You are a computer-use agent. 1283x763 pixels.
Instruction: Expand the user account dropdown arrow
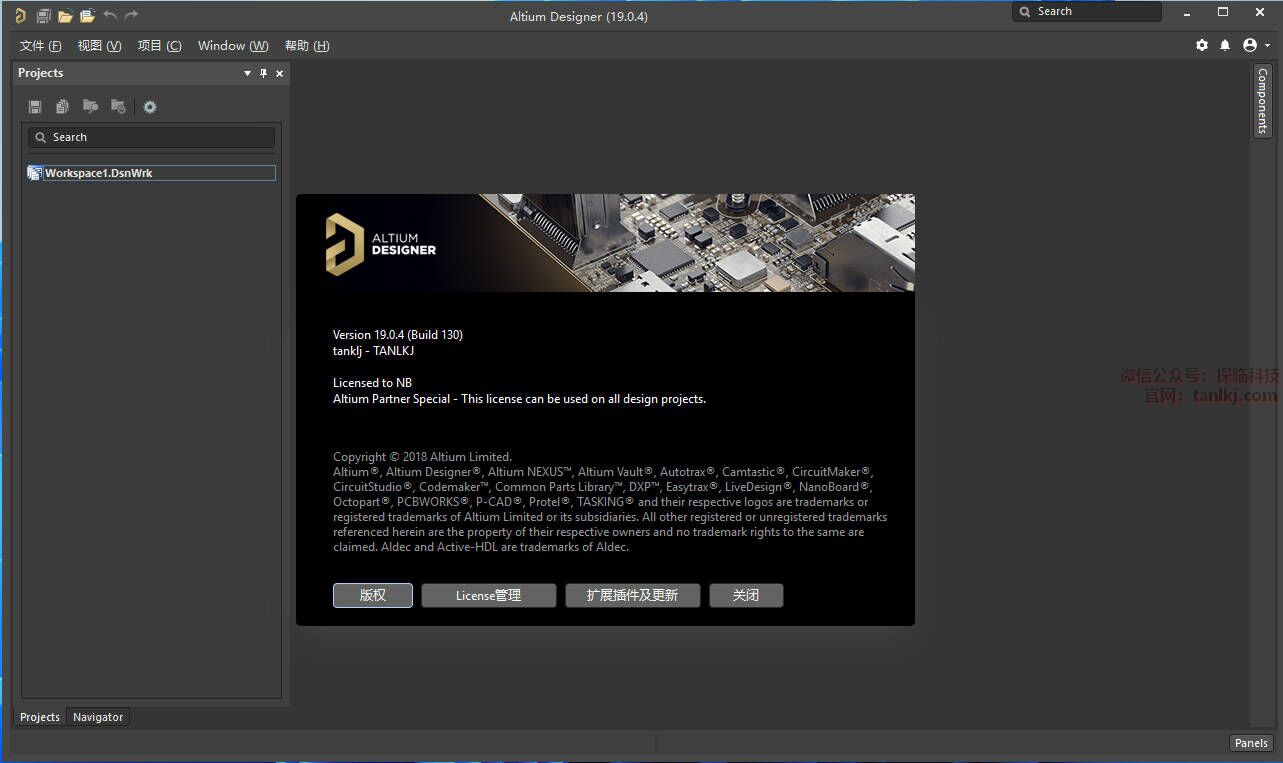click(x=1267, y=46)
